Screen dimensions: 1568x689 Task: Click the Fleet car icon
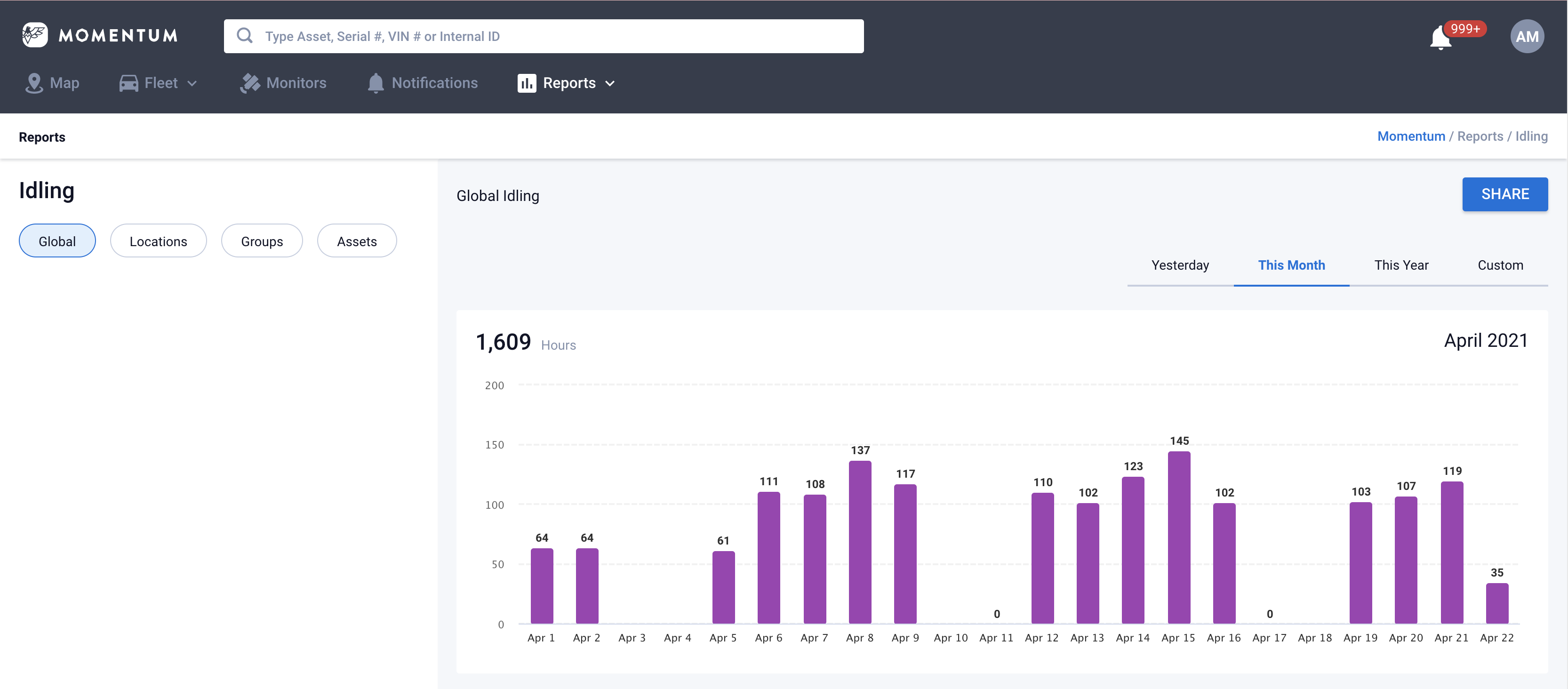[128, 83]
